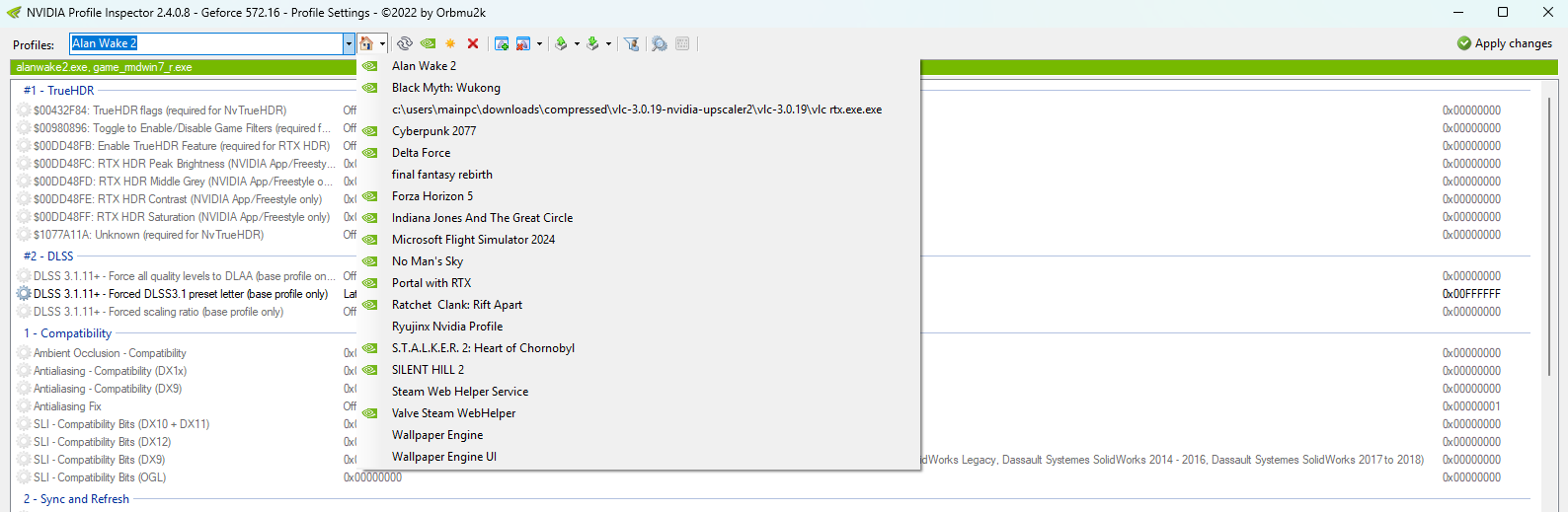Click gear icon for Forced DLSS3.1 preset letter
Viewport: 1568px width, 512px height.
24,294
